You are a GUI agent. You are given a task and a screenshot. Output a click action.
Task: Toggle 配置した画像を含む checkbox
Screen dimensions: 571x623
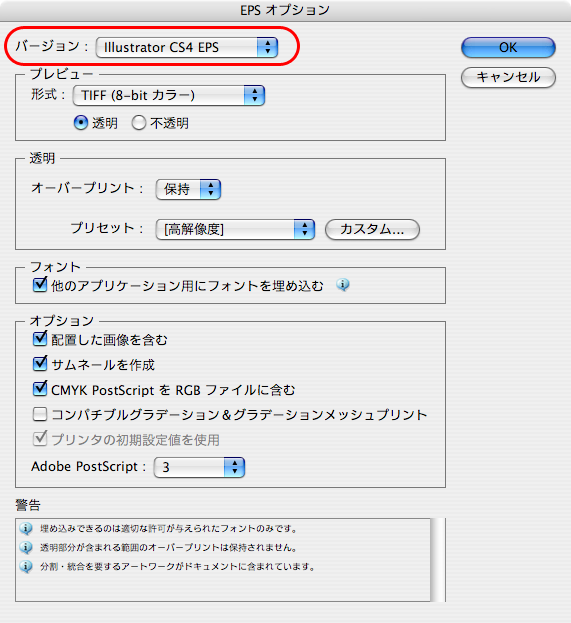pos(40,339)
